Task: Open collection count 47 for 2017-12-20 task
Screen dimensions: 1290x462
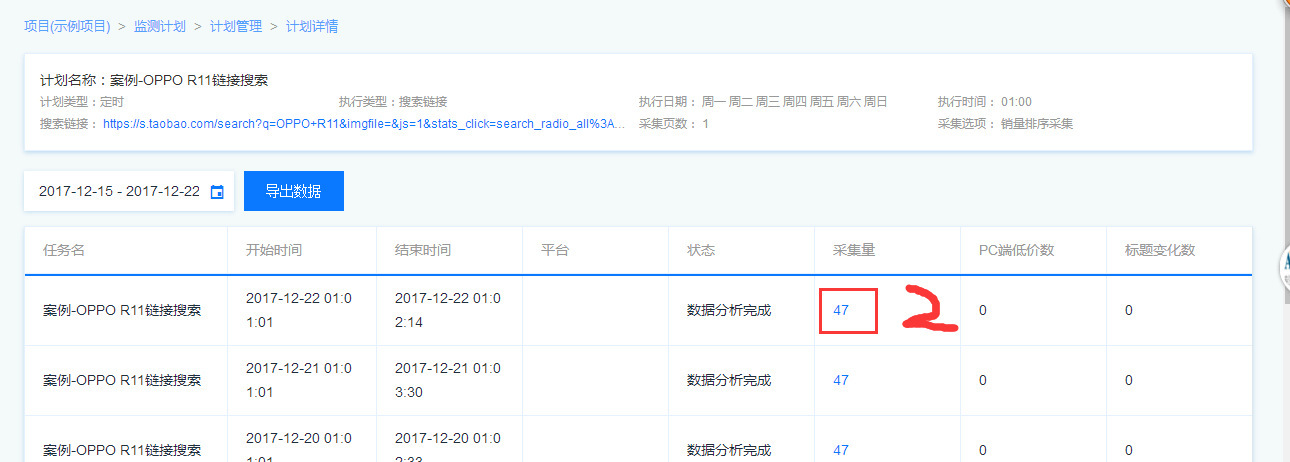Action: click(841, 450)
